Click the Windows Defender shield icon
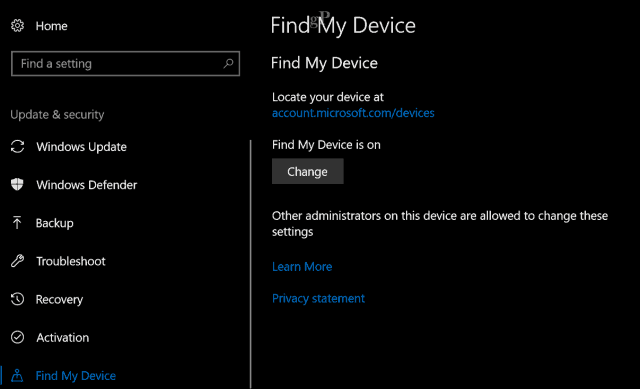The height and width of the screenshot is (389, 640). click(x=17, y=184)
